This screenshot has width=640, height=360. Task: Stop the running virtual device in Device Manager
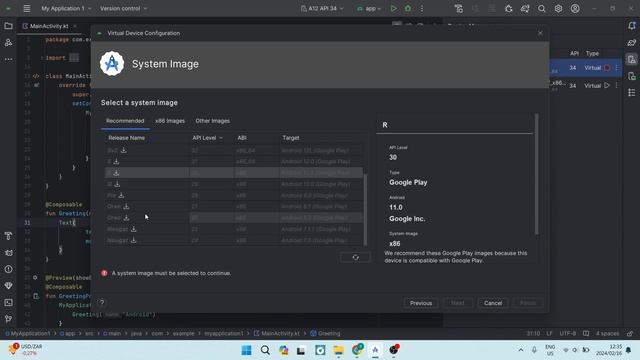click(607, 68)
